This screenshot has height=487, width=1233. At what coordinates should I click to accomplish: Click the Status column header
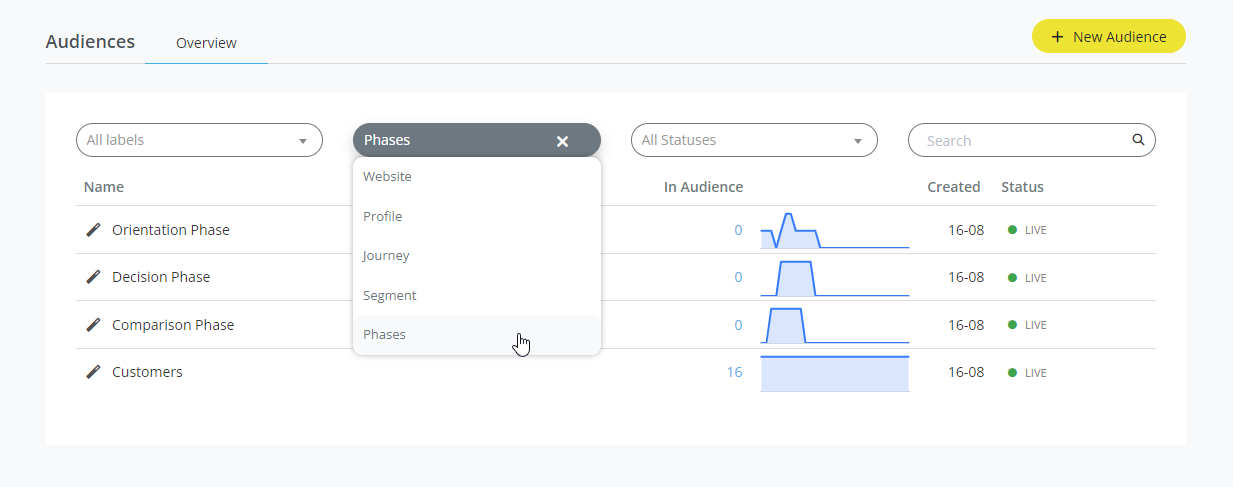pos(1022,187)
